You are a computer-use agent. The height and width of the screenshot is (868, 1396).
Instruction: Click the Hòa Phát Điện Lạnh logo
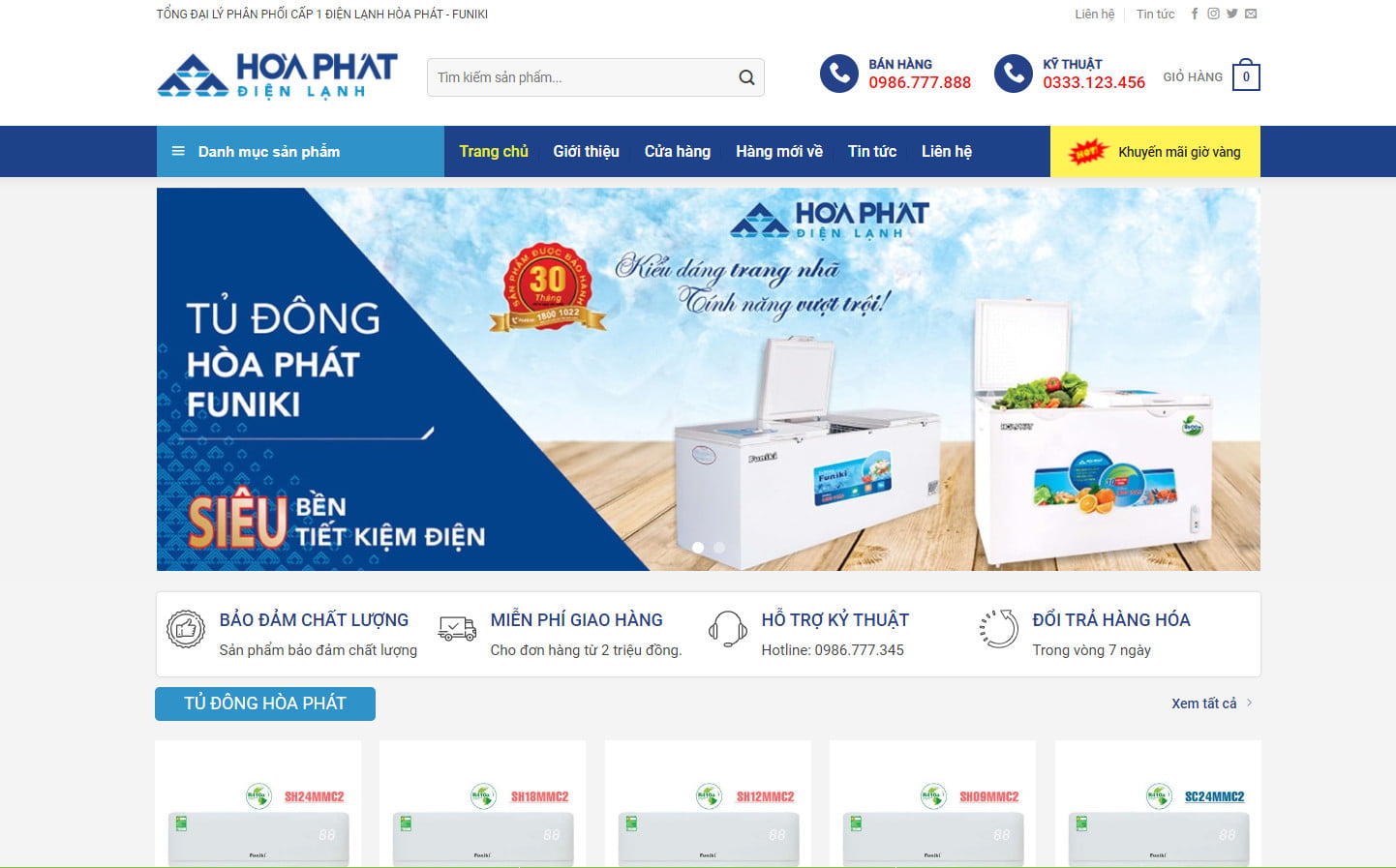click(x=278, y=76)
